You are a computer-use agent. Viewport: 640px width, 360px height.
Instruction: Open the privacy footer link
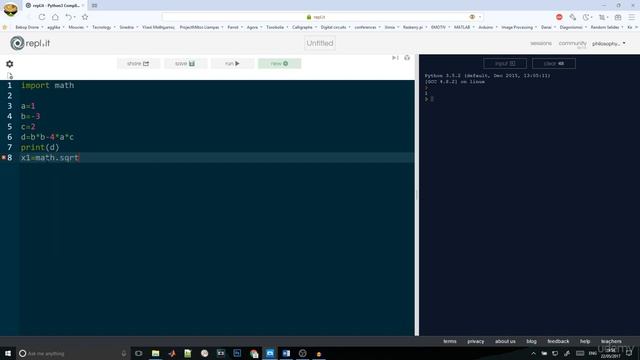click(476, 341)
